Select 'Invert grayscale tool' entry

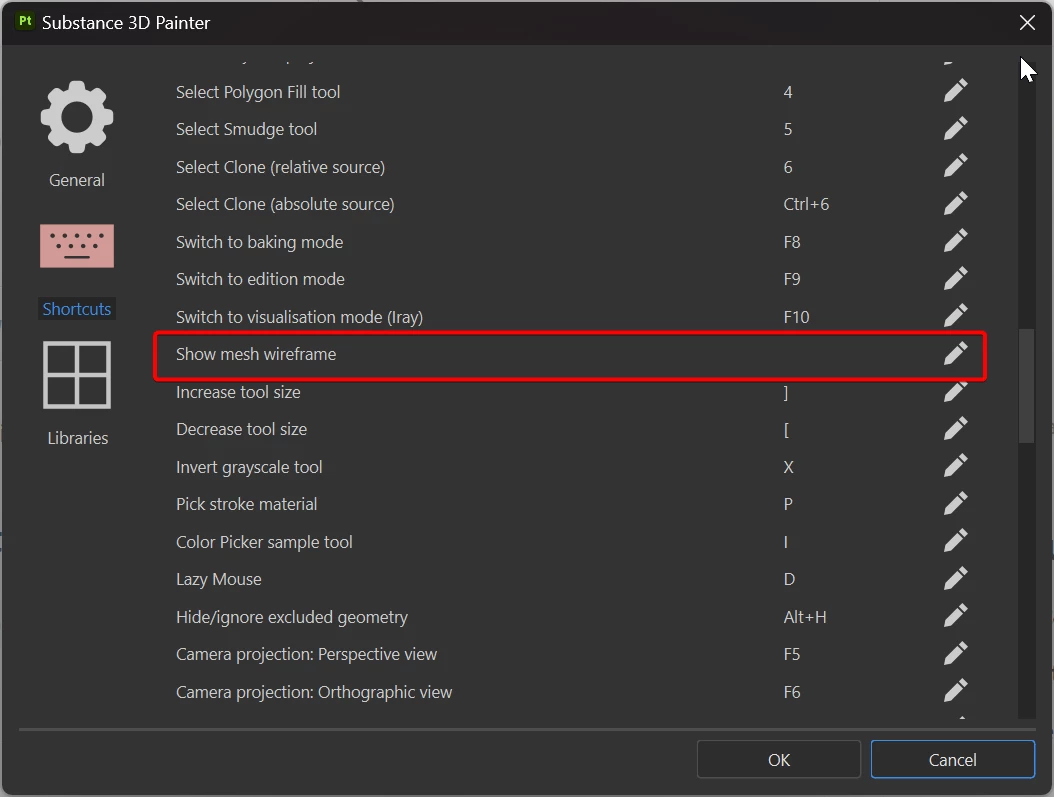249,467
